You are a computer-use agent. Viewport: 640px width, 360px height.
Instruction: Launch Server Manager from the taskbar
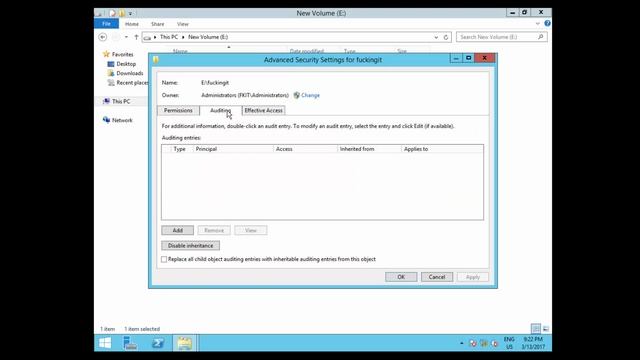131,343
